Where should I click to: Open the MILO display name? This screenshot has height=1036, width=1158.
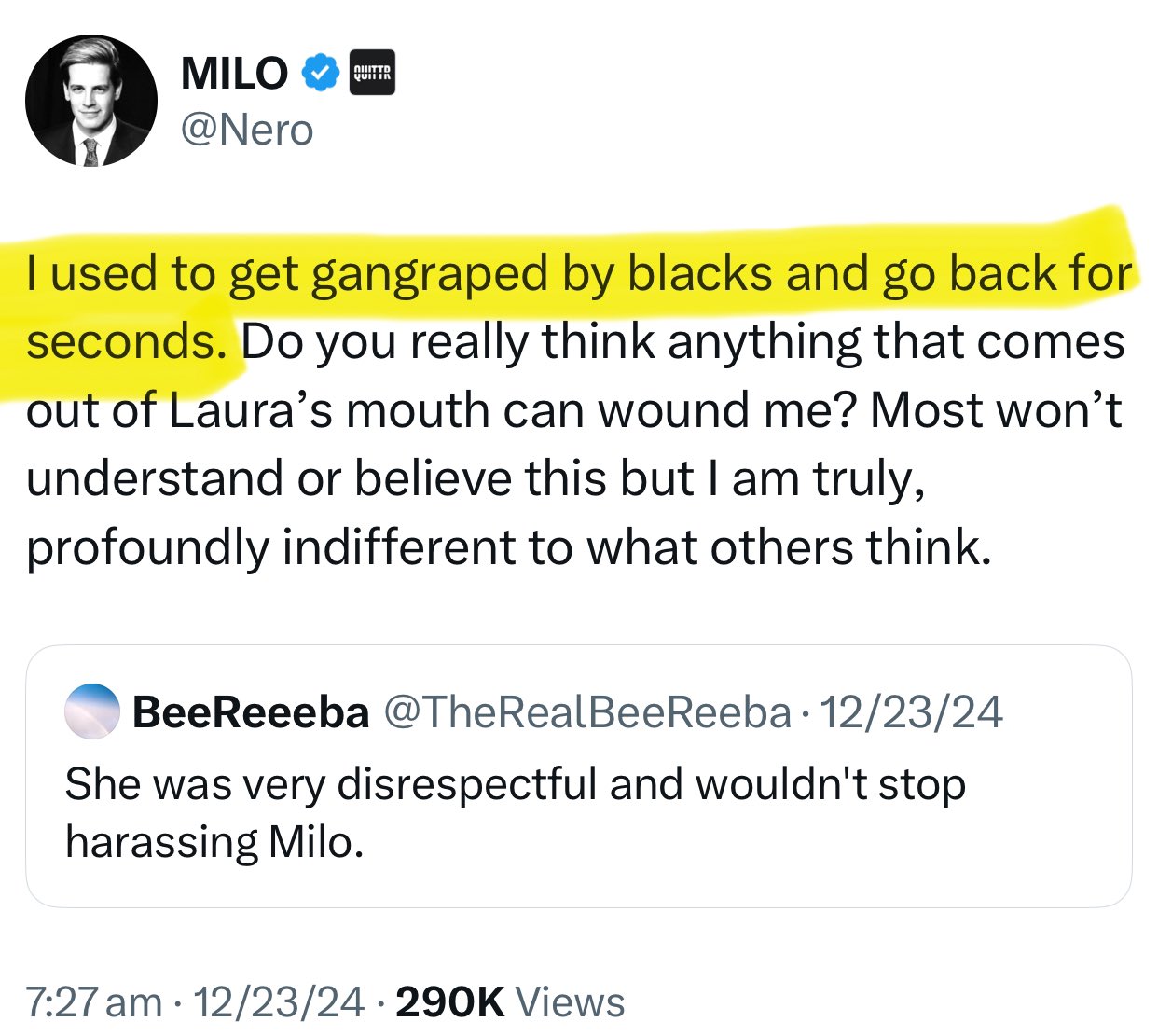(x=235, y=73)
